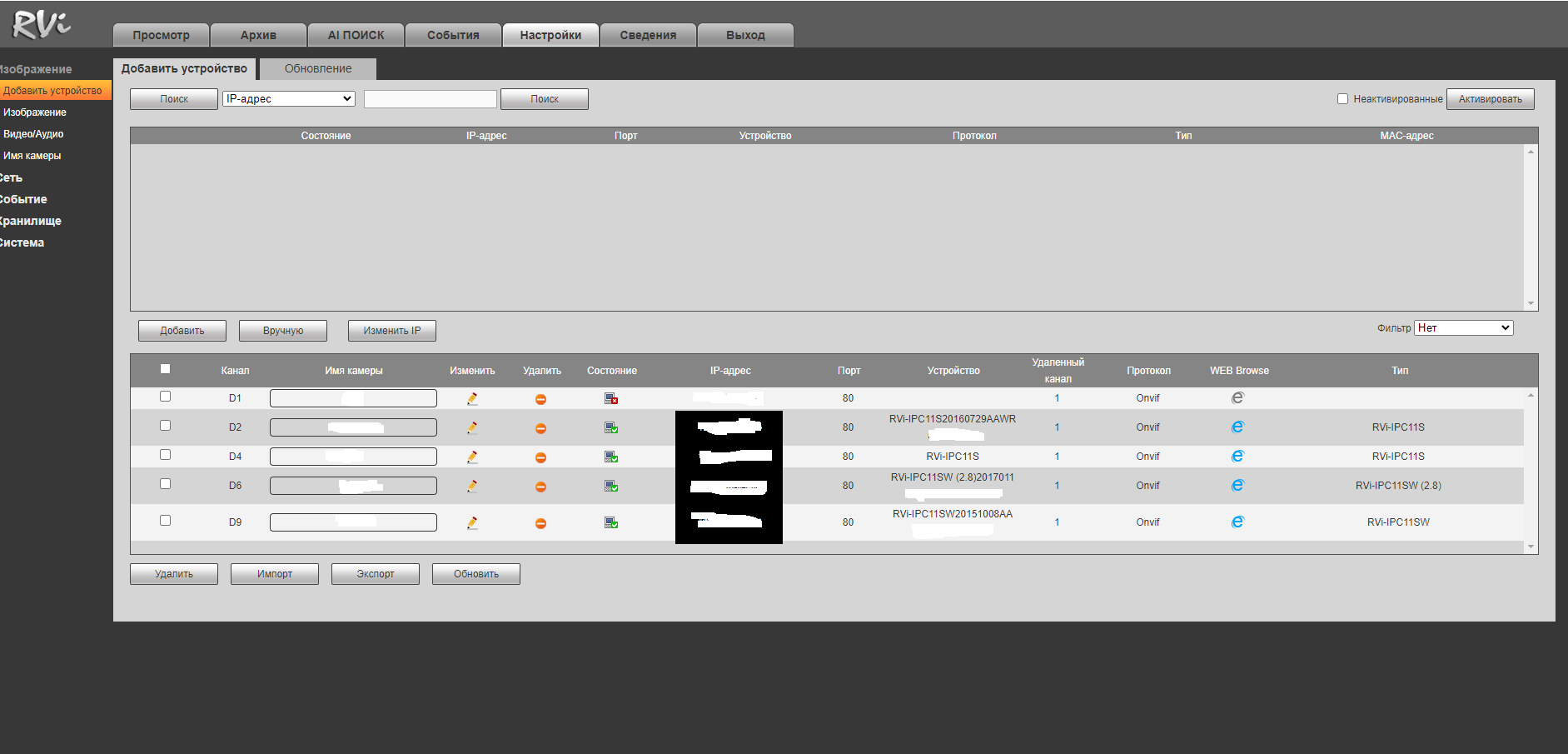Click the Поиск button next to the search field
1568x754 pixels.
click(545, 99)
